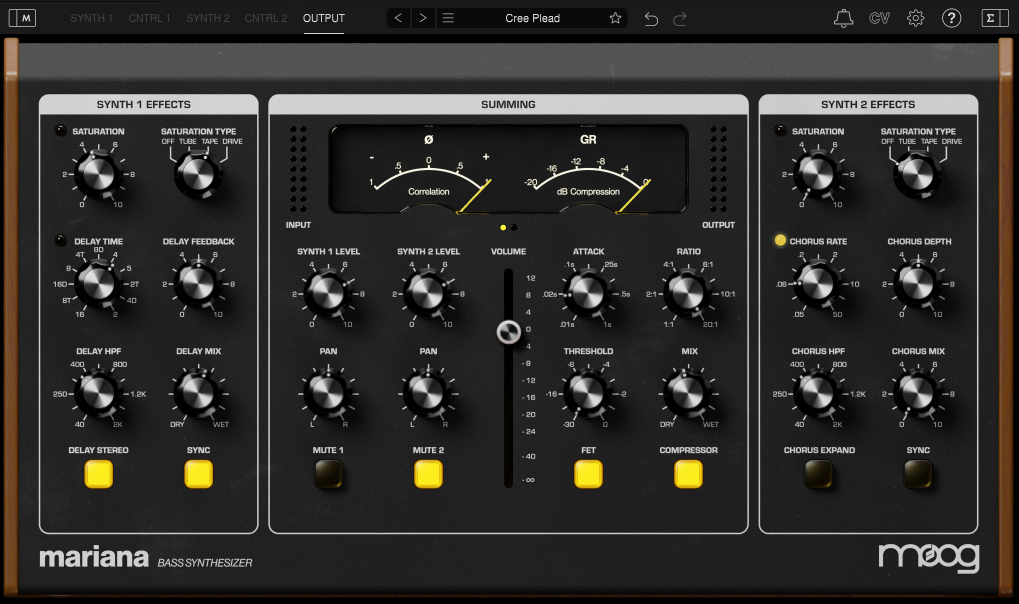The height and width of the screenshot is (604, 1019).
Task: Click the CHORUS MIX knob
Action: click(x=918, y=394)
